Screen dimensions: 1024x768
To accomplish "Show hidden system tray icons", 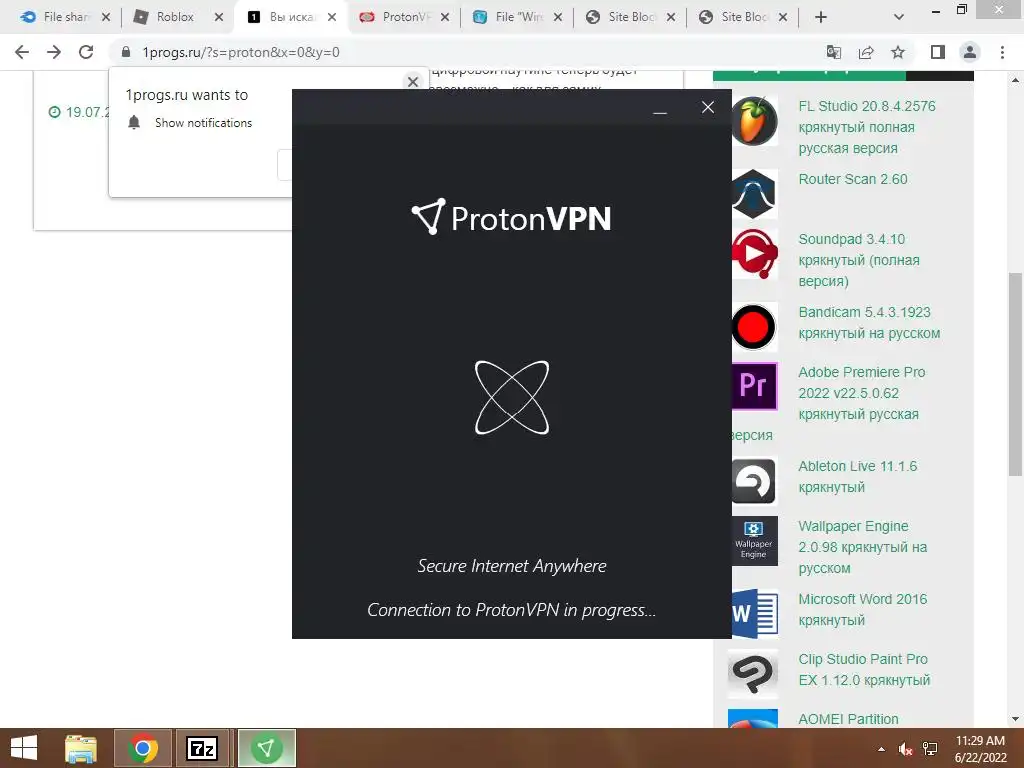I will 882,749.
